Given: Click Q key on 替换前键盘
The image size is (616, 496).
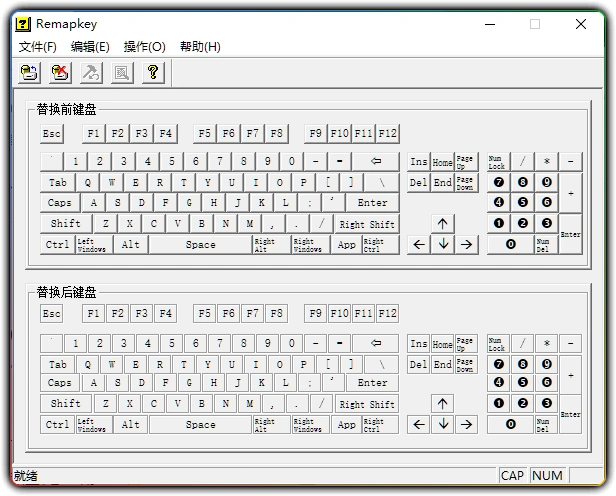Looking at the screenshot, I should [x=88, y=183].
